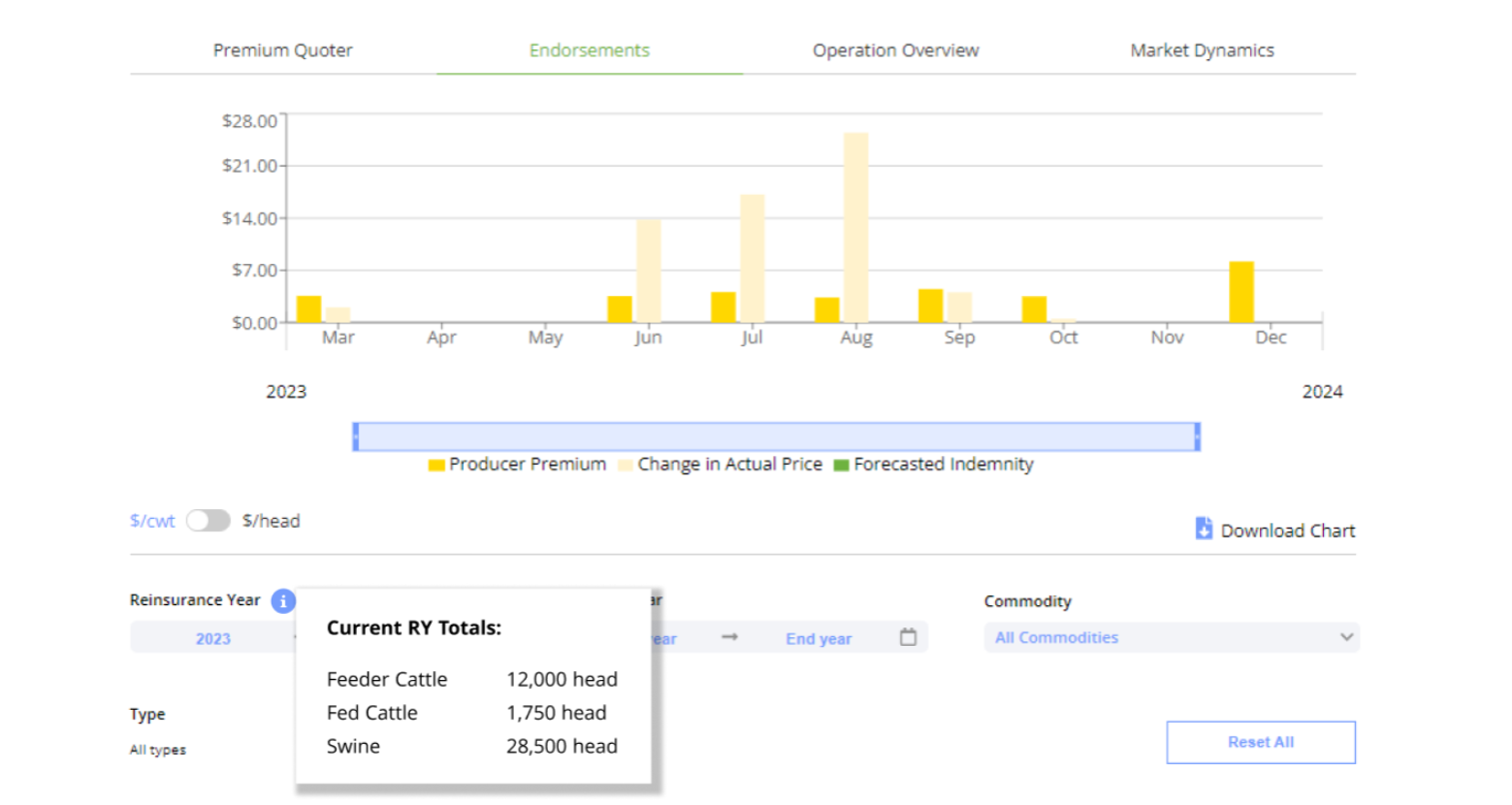Click the 2023 year label under chart
Screen dimensions: 1512x805
tap(286, 392)
